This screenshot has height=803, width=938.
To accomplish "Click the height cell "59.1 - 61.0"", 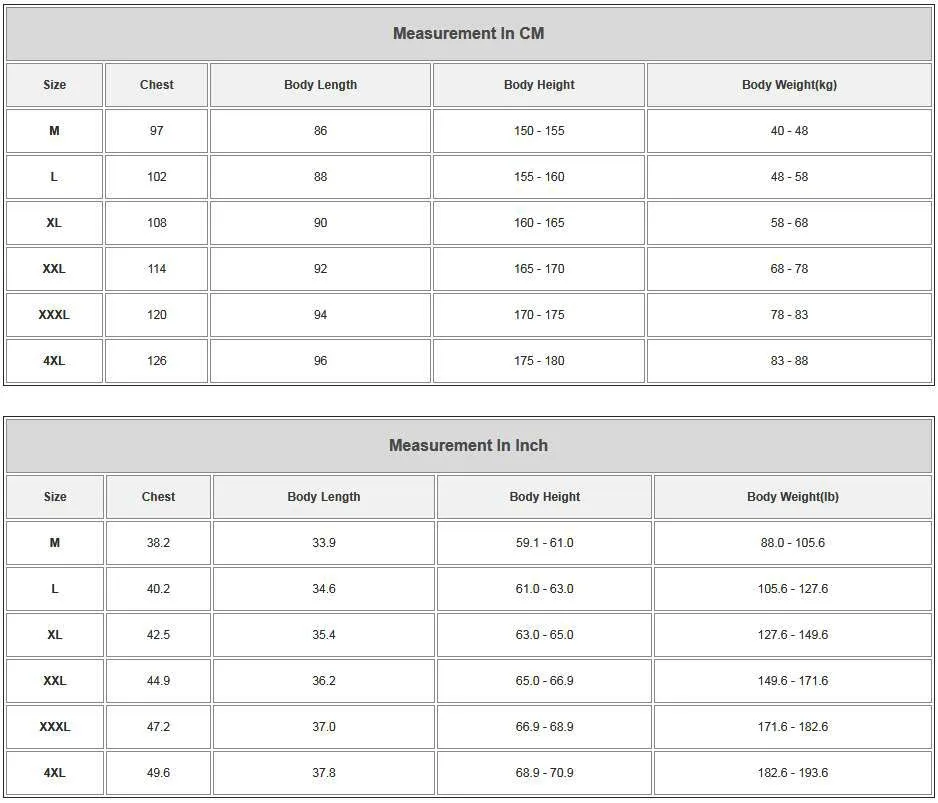I will click(x=545, y=543).
